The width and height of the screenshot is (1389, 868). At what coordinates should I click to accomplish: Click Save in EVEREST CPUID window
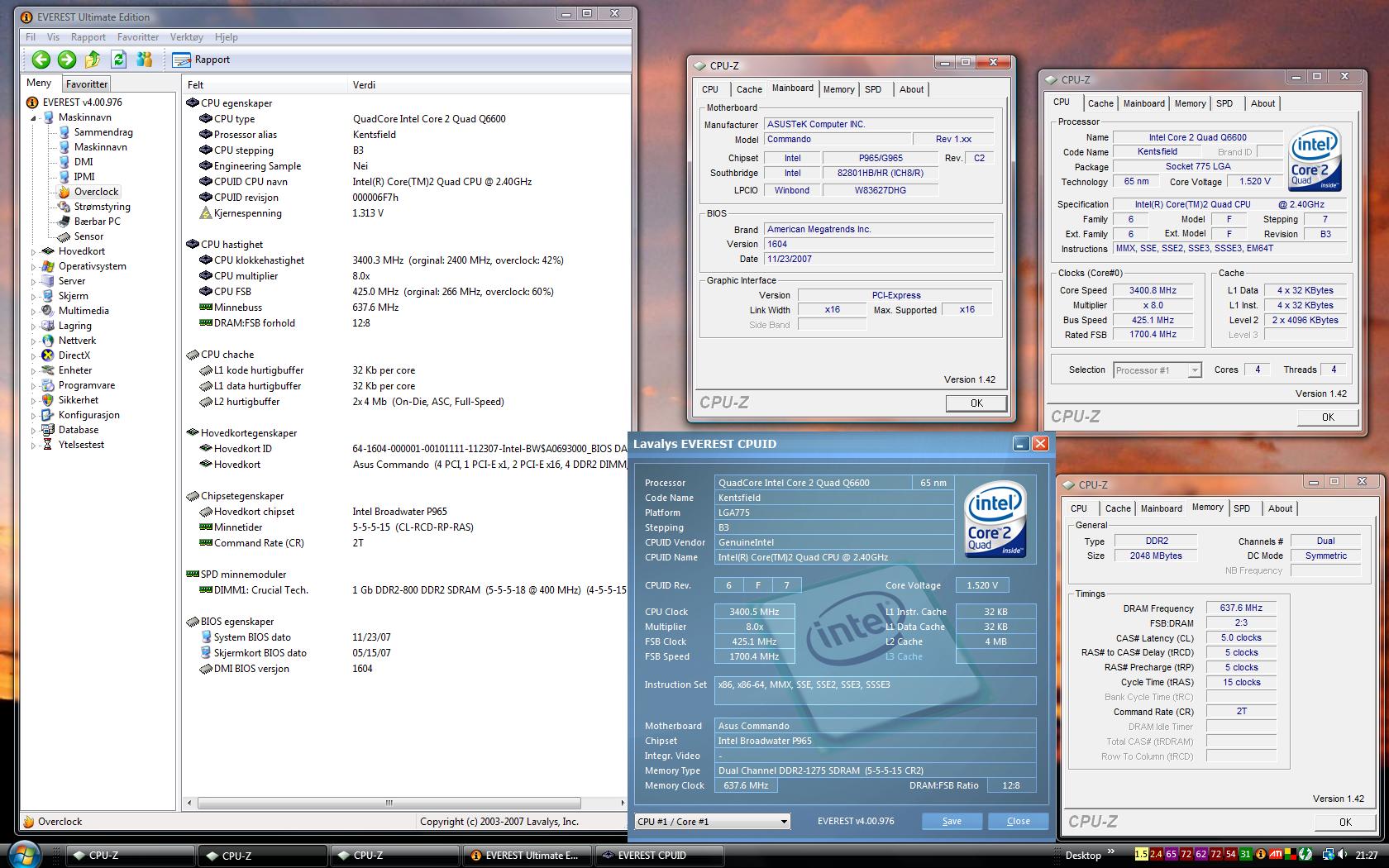pyautogui.click(x=952, y=821)
